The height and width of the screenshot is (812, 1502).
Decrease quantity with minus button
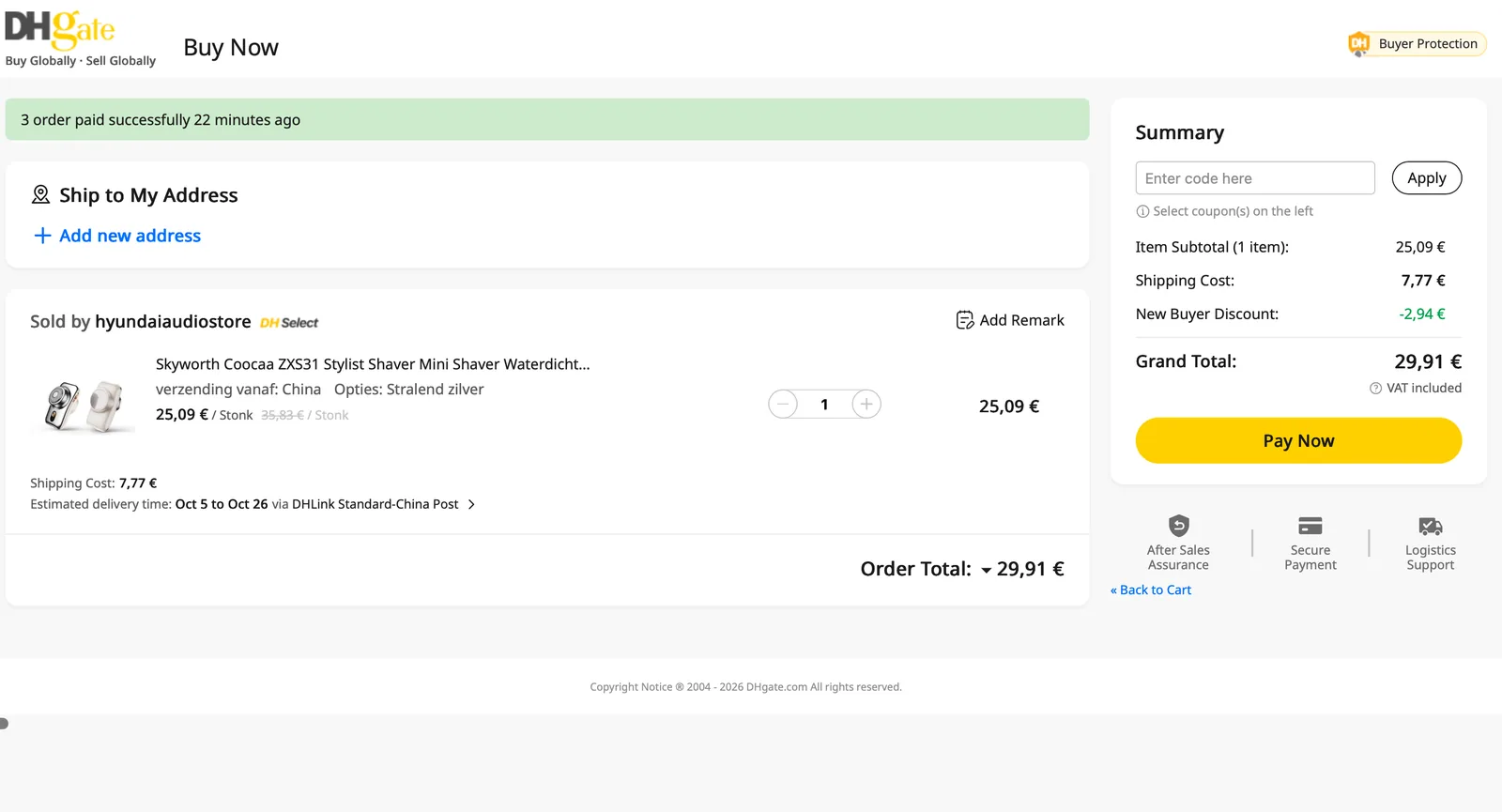click(783, 405)
